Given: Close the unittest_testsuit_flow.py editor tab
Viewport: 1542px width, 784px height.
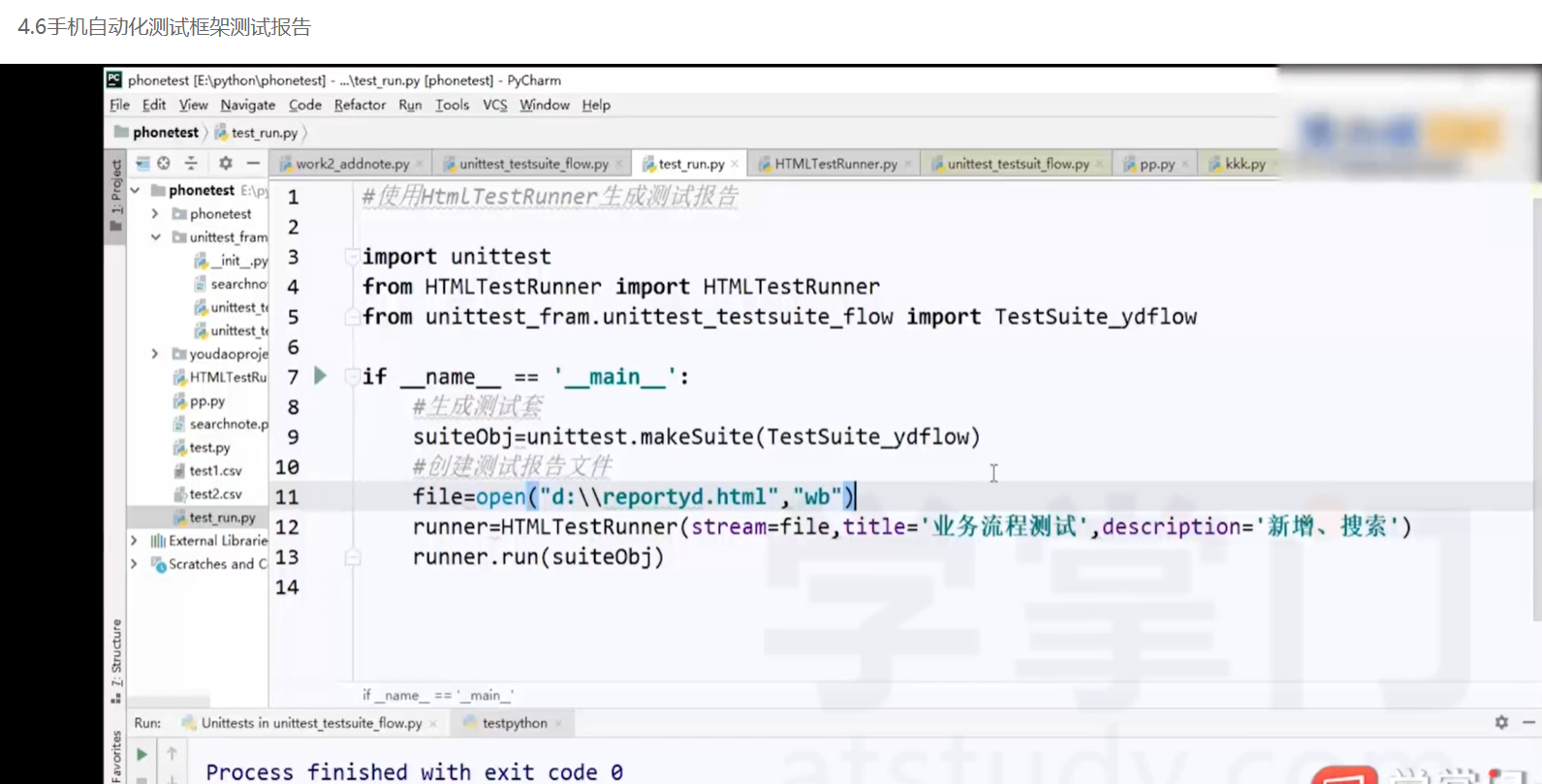Looking at the screenshot, I should (1099, 164).
